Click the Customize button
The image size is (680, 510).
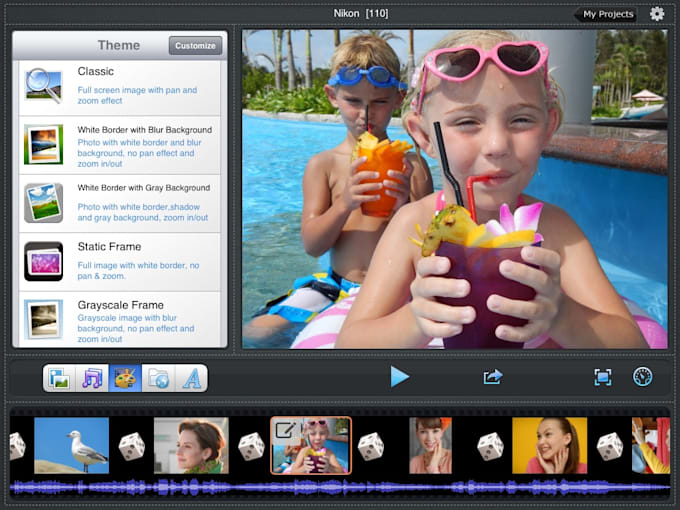[195, 45]
